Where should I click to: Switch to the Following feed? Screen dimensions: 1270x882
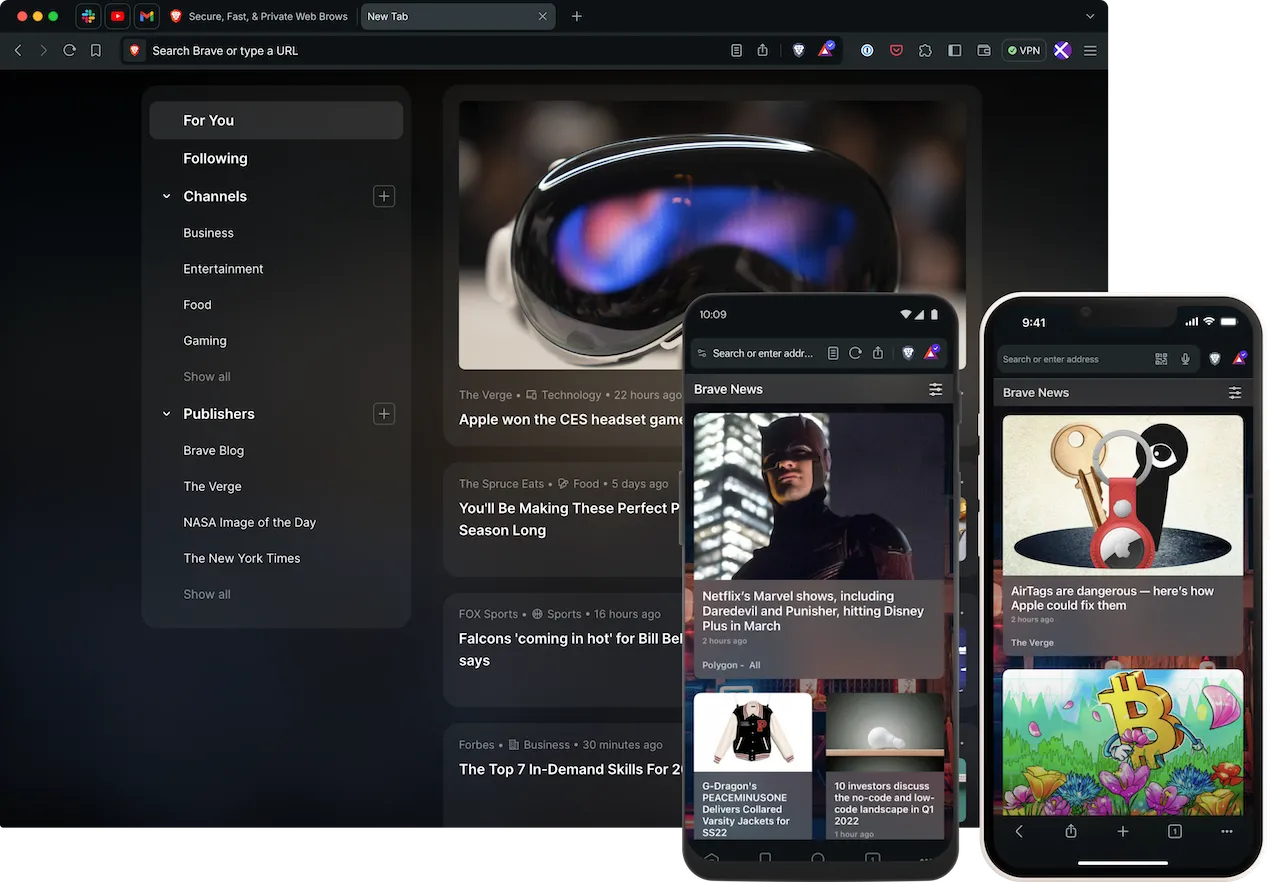tap(215, 159)
